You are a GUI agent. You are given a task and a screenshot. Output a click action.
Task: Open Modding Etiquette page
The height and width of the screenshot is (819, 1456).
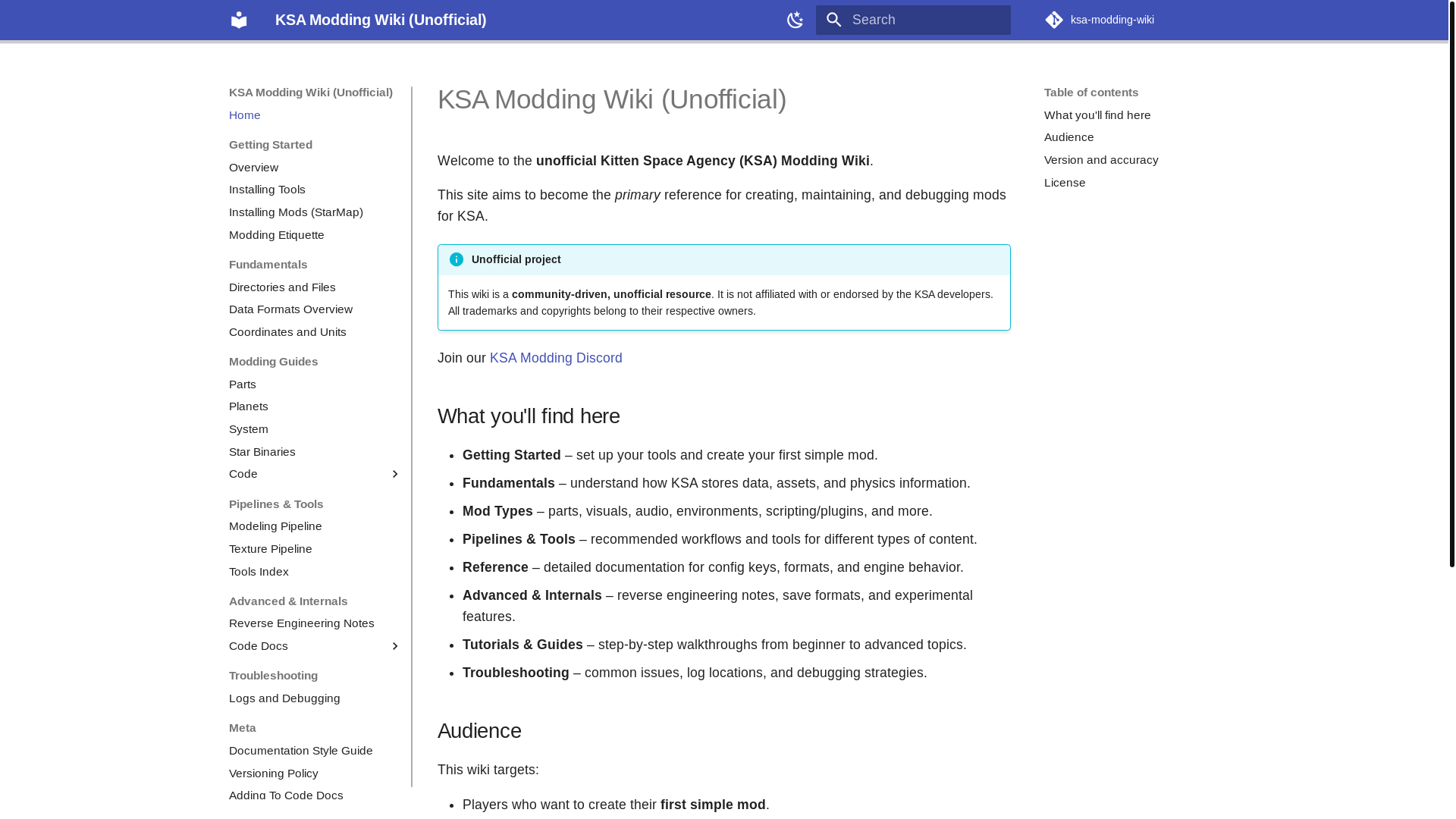tap(276, 235)
